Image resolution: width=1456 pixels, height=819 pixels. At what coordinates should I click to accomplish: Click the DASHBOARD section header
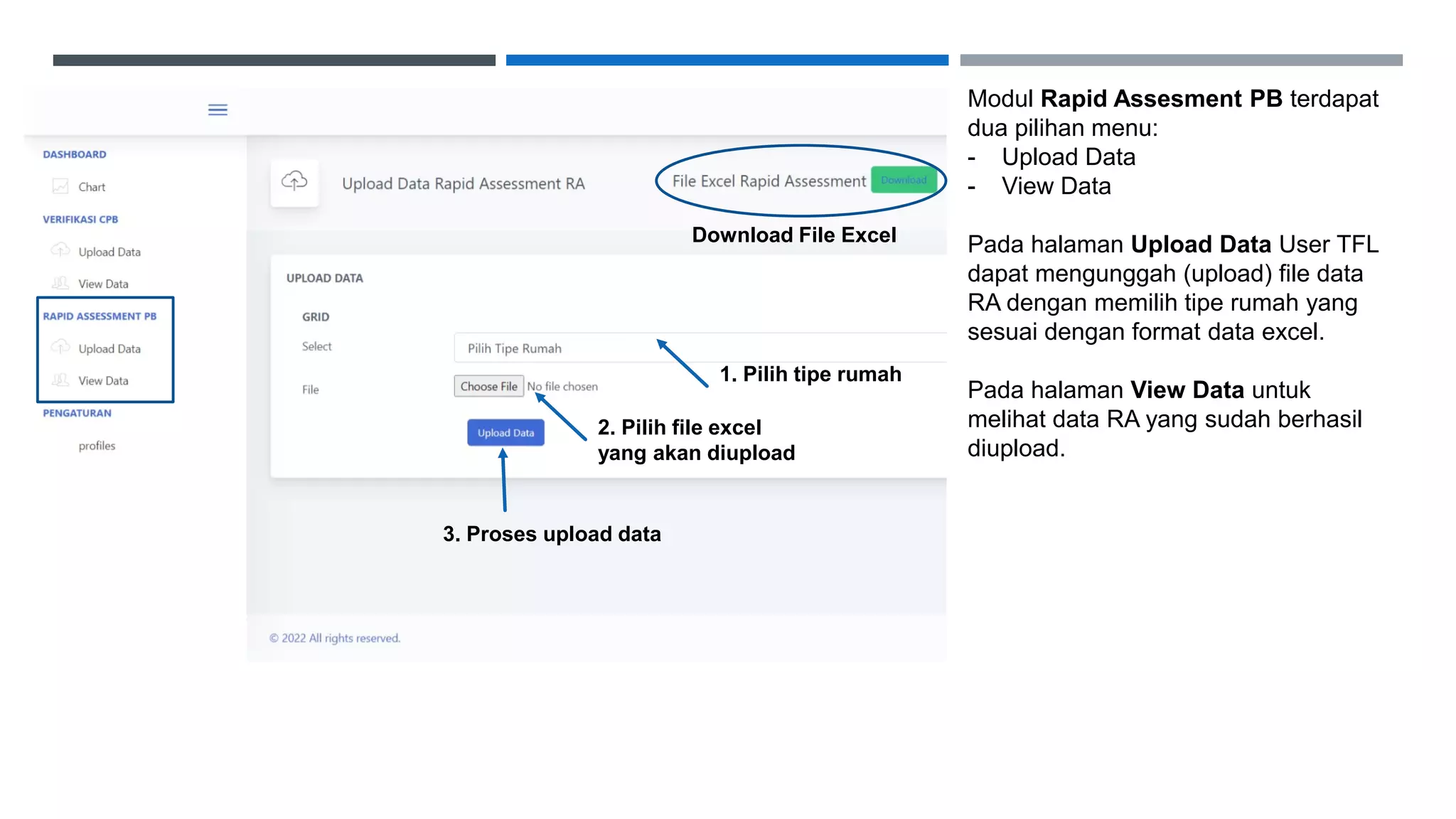point(75,154)
